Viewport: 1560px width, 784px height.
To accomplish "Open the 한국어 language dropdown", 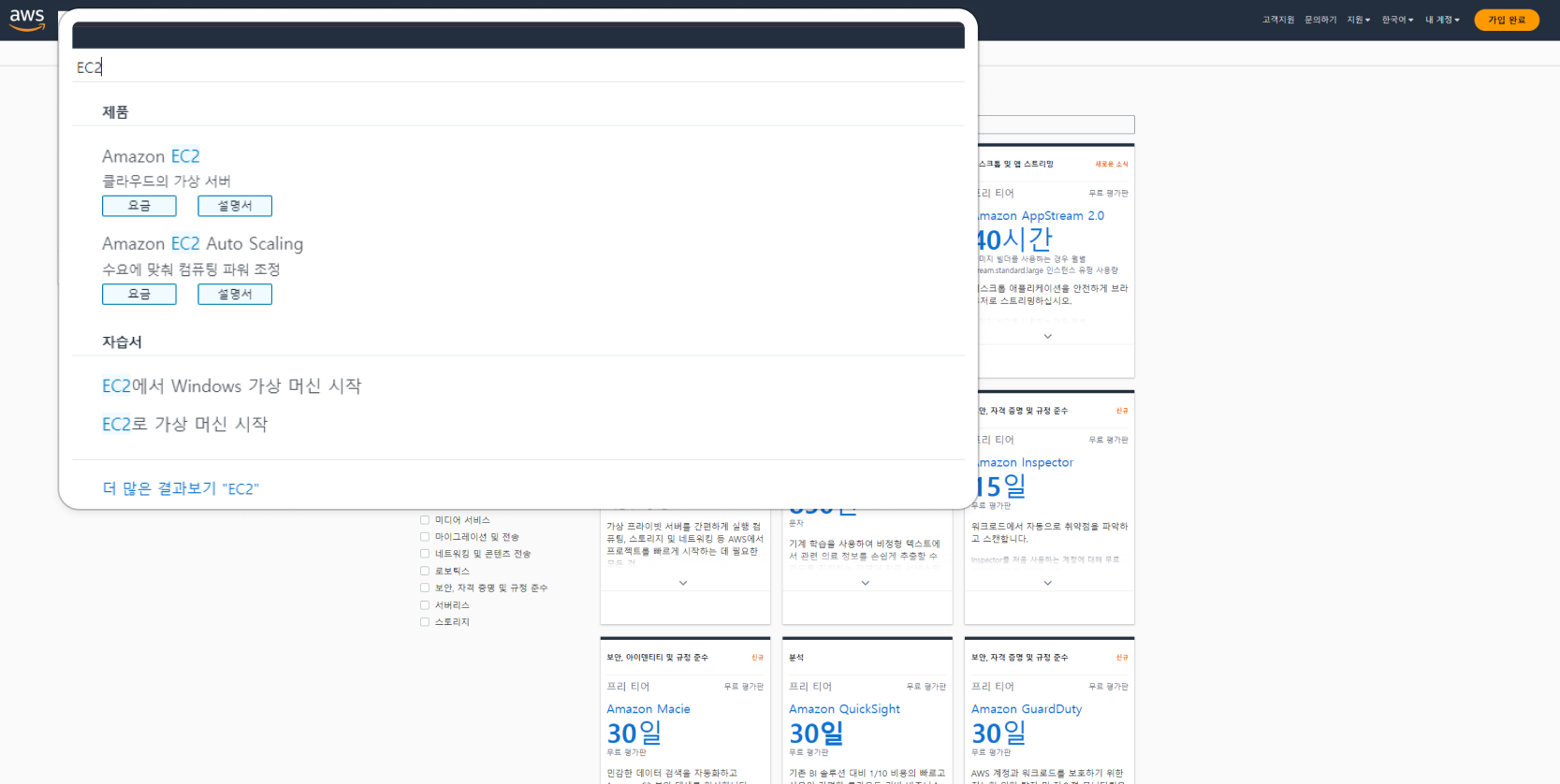I will click(x=1398, y=20).
